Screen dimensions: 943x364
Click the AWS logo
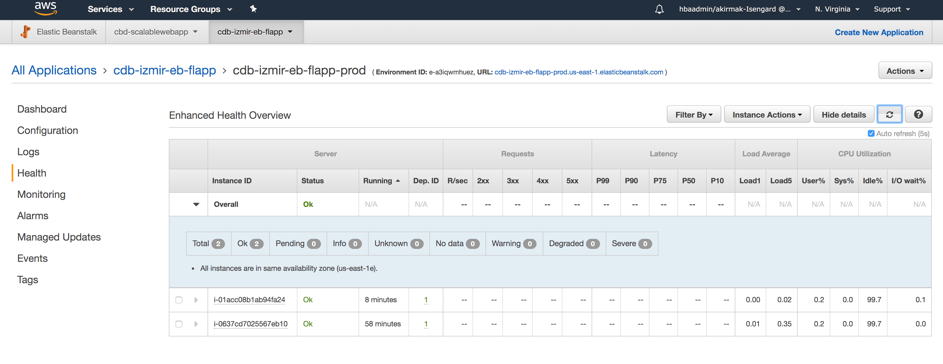coord(46,8)
